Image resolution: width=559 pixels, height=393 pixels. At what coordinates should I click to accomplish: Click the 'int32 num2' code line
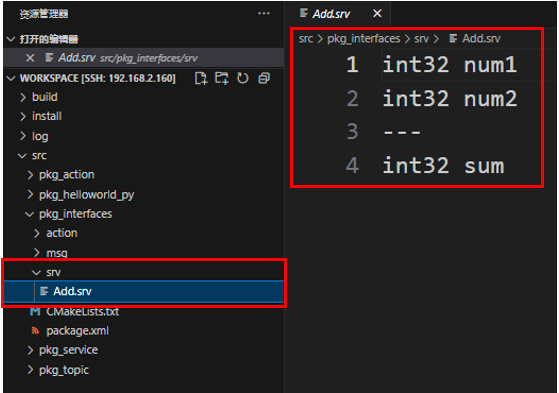[449, 98]
